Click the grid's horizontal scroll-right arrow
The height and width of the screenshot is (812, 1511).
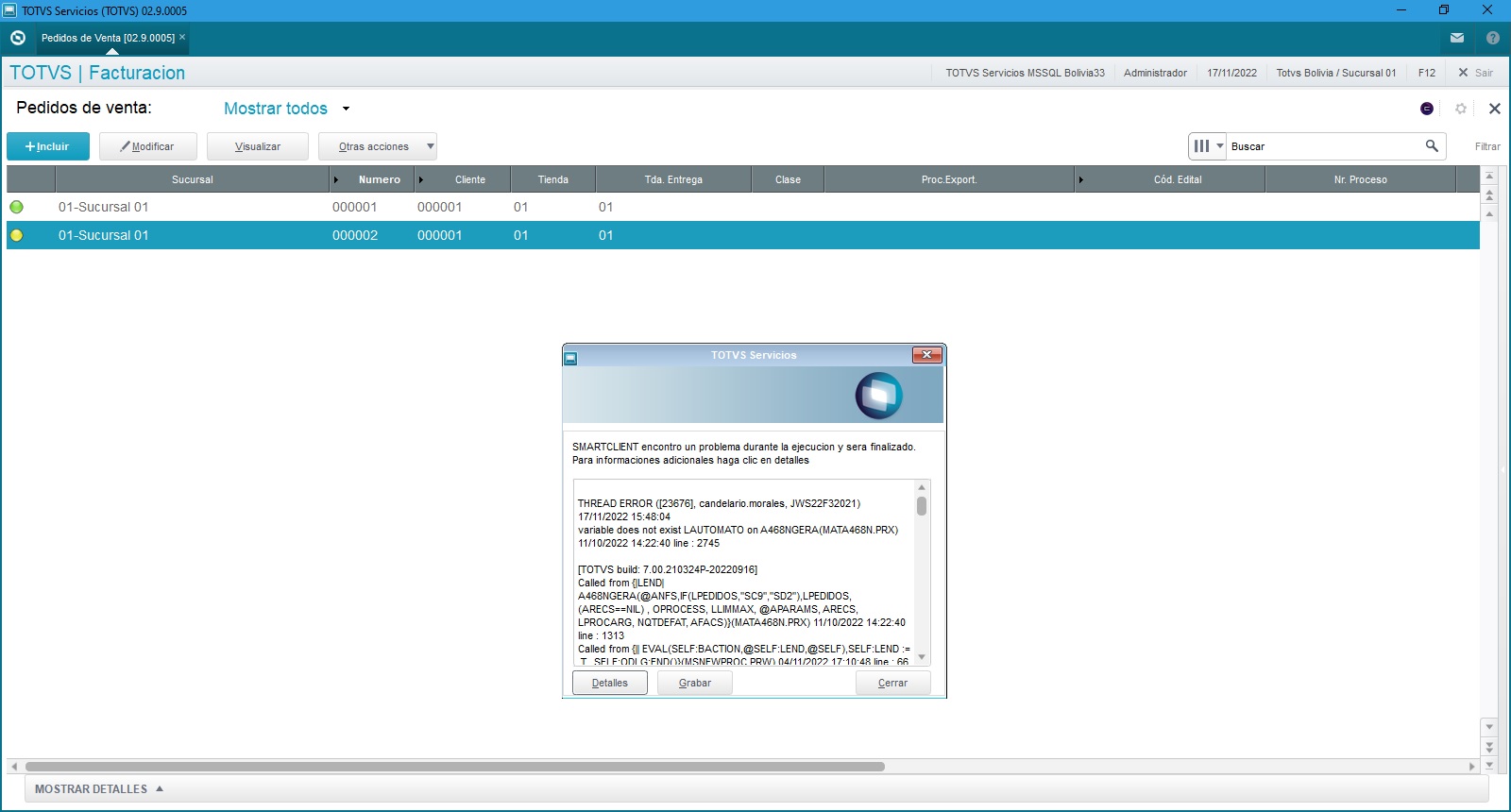pos(1472,767)
